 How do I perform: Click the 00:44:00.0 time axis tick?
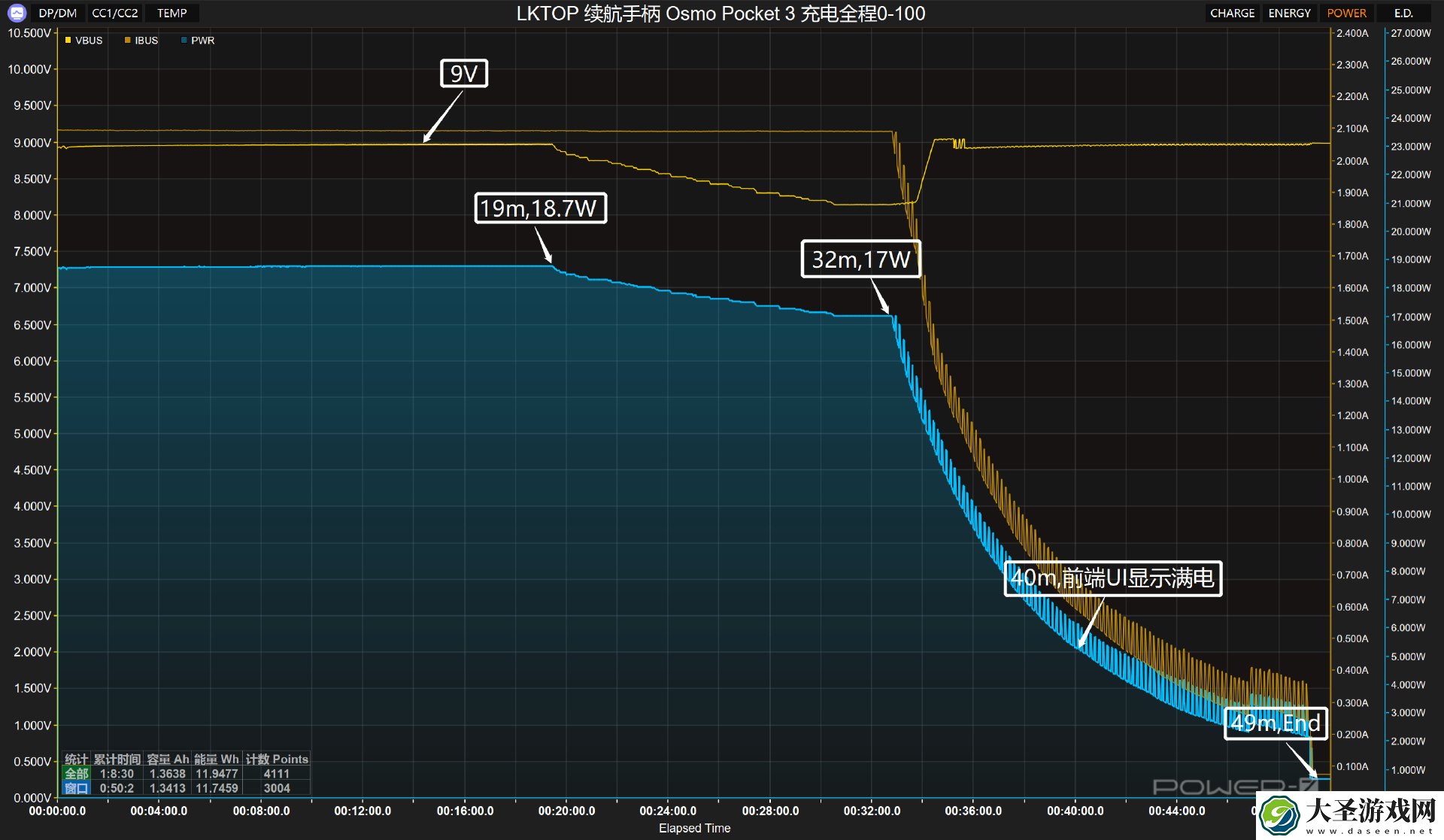pos(1177,811)
